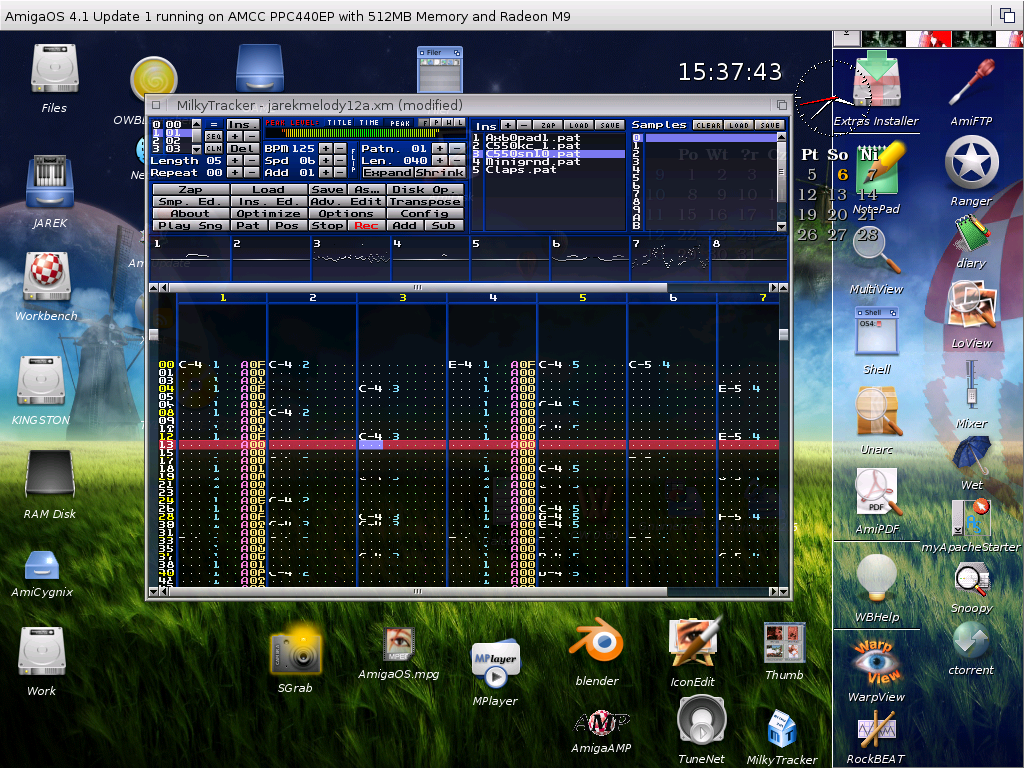Open the Files drive icon on desktop

55,70
